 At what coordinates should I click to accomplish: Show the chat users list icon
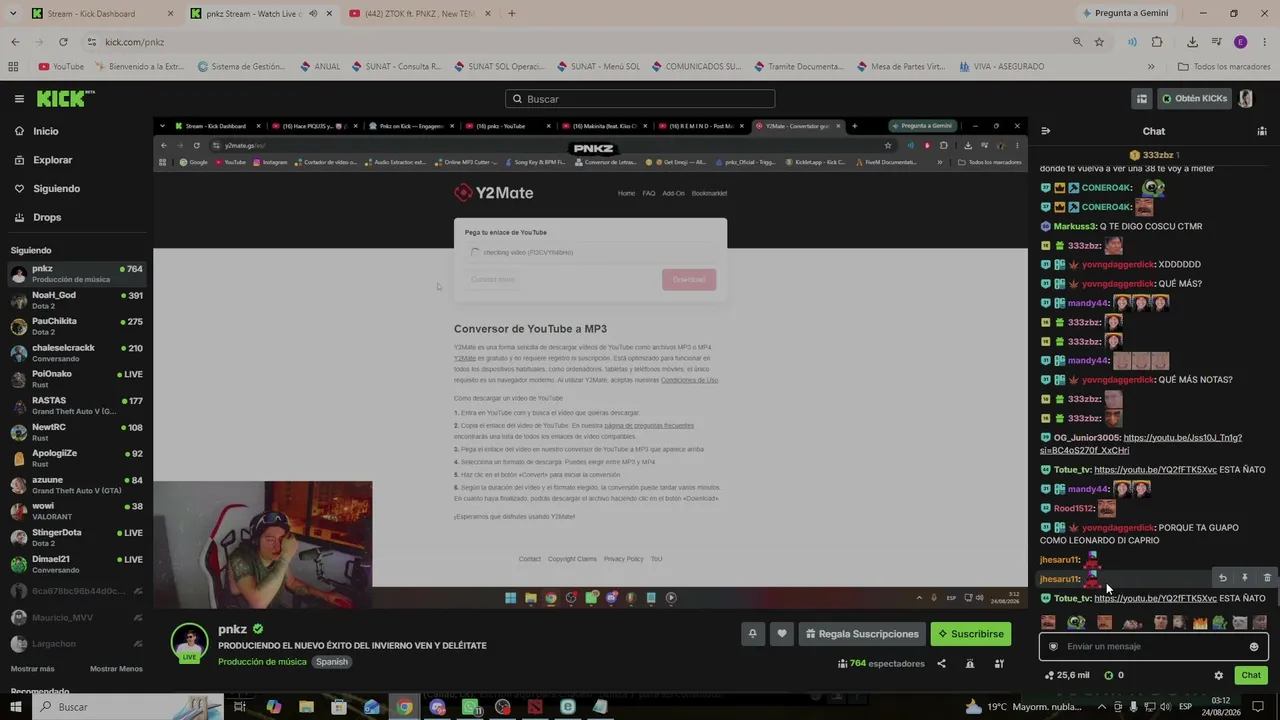1262,131
